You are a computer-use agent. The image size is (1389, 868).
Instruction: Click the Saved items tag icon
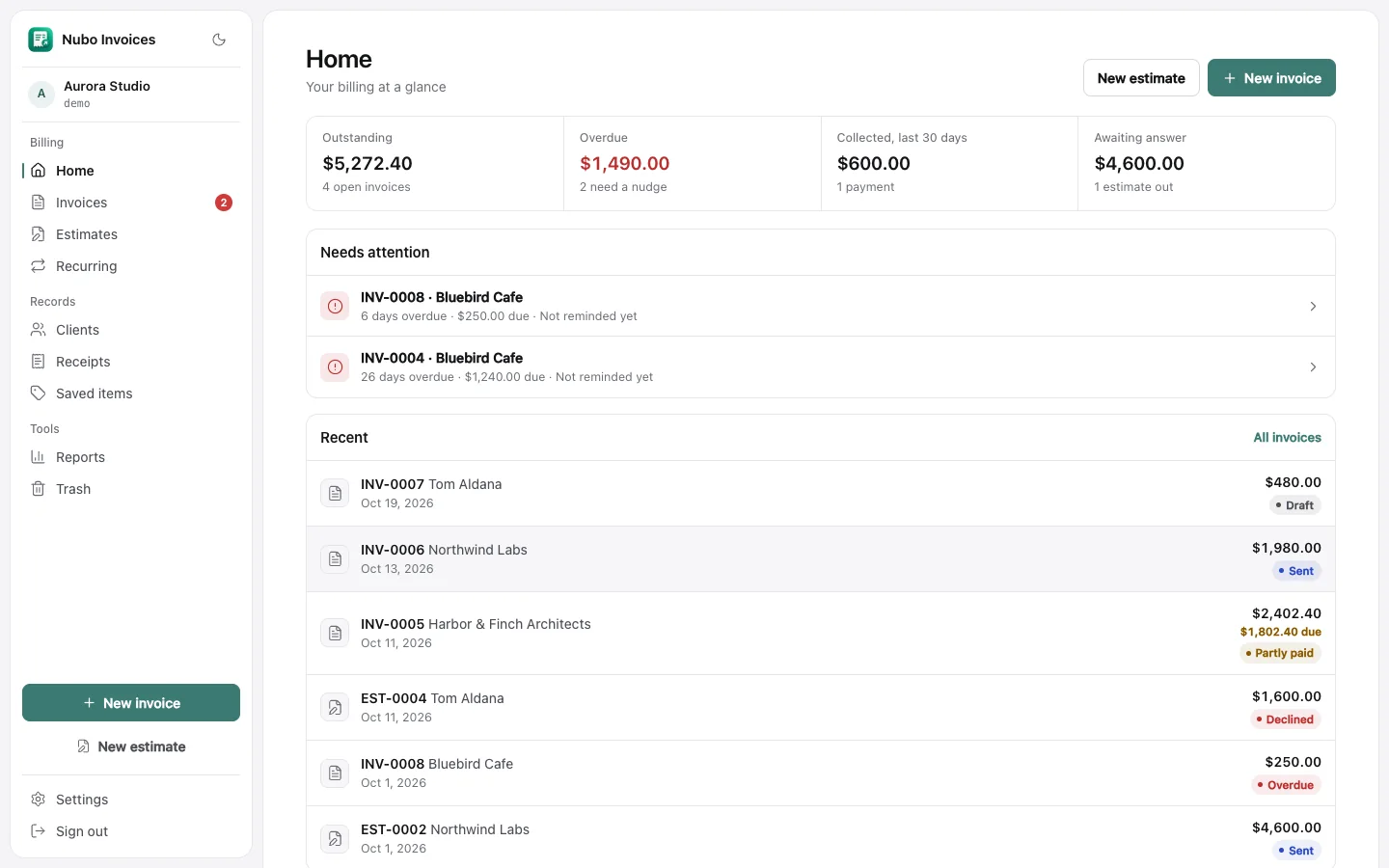point(39,393)
